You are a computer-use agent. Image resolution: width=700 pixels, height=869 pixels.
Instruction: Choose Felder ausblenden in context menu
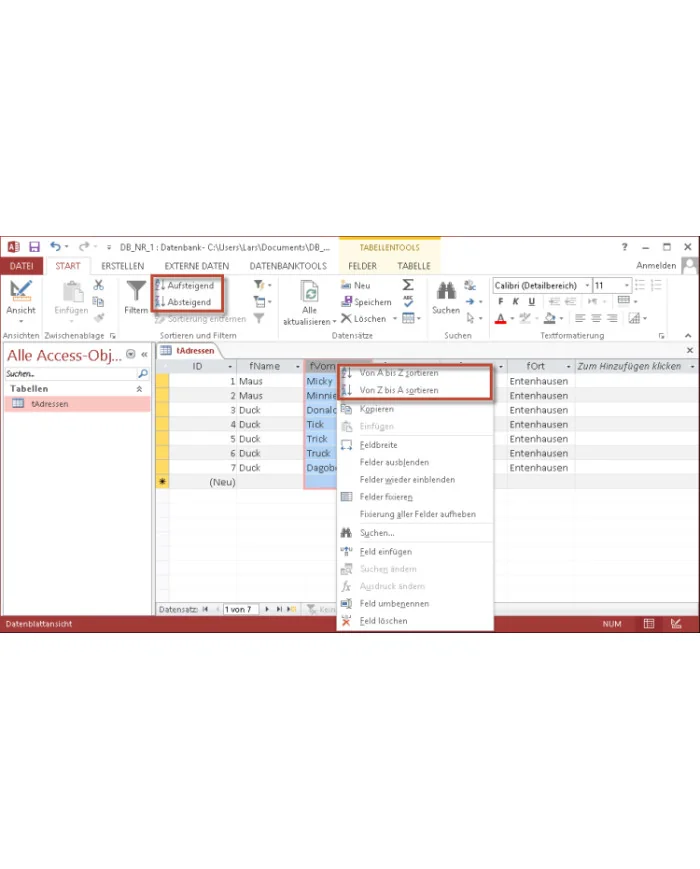pyautogui.click(x=415, y=462)
